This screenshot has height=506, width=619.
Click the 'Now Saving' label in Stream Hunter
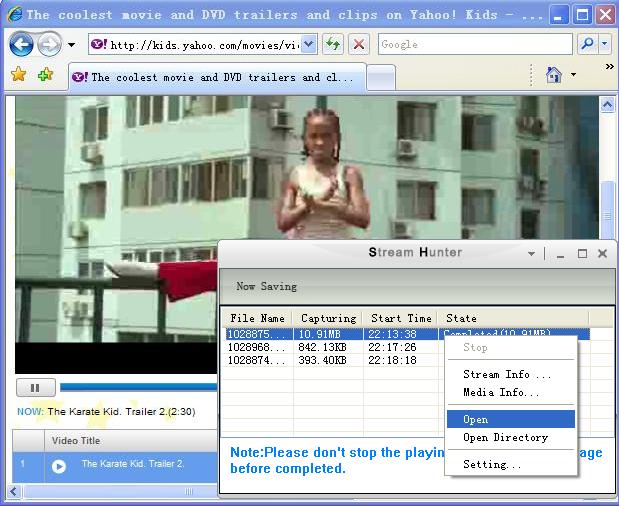pos(266,287)
